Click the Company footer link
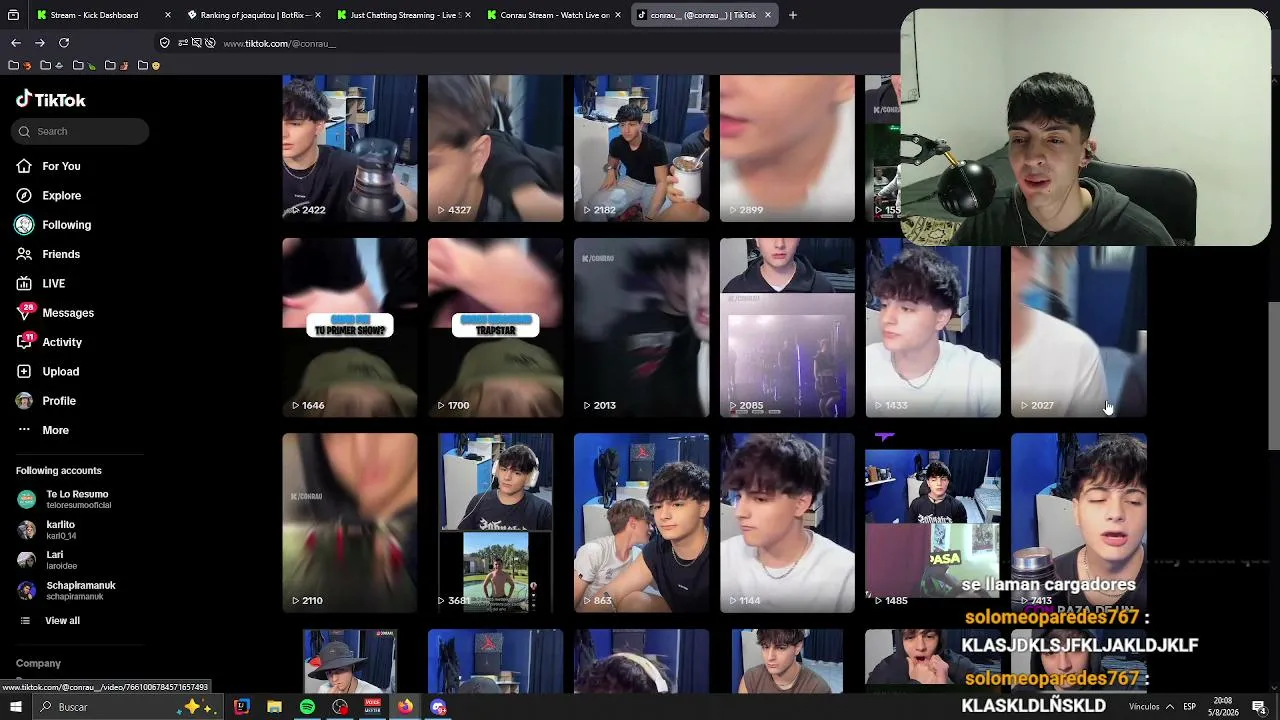The height and width of the screenshot is (720, 1280). [x=38, y=663]
